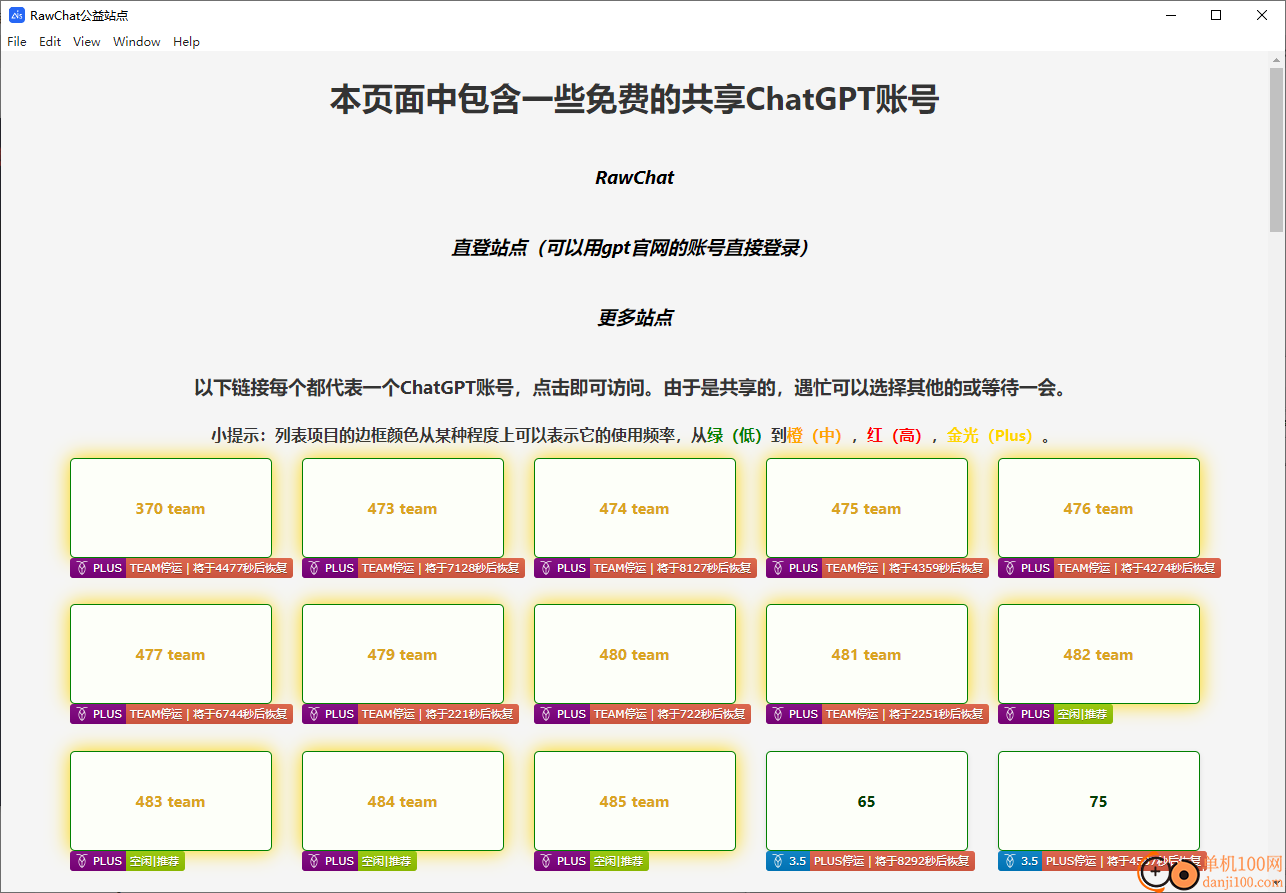Open the 474 team account card
Screen dimensions: 1286x893
point(635,508)
